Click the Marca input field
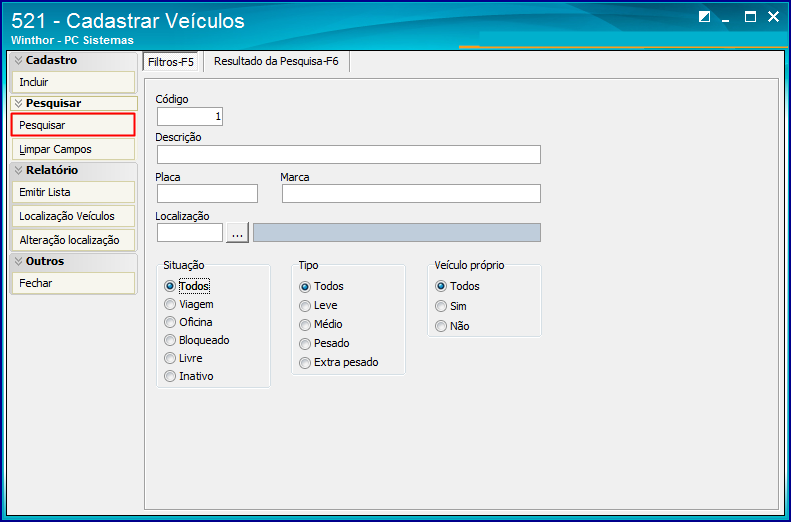The width and height of the screenshot is (791, 522). (411, 194)
